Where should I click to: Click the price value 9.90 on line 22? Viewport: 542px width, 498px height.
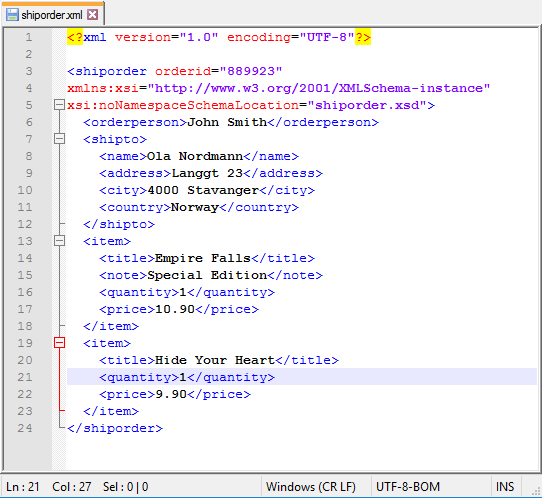click(171, 394)
